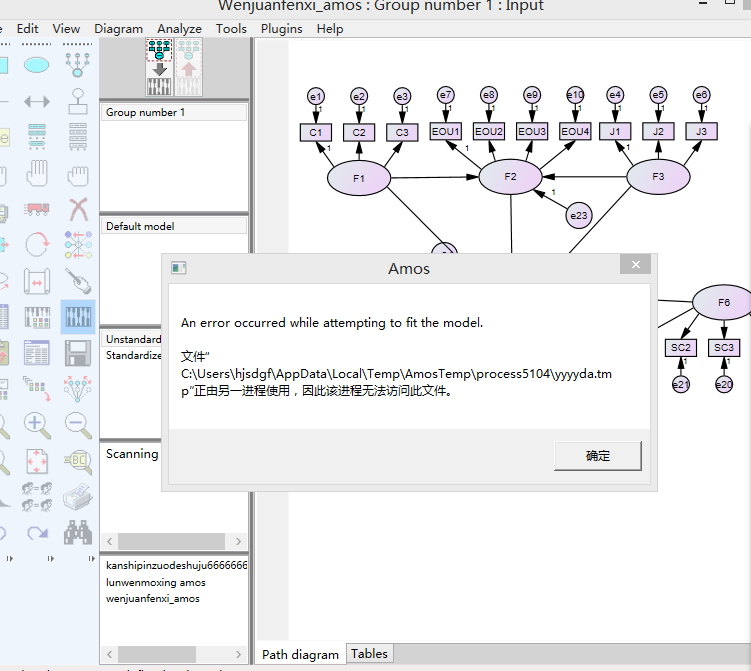The width and height of the screenshot is (751, 671).
Task: Open the Diagram menu
Action: coord(118,29)
